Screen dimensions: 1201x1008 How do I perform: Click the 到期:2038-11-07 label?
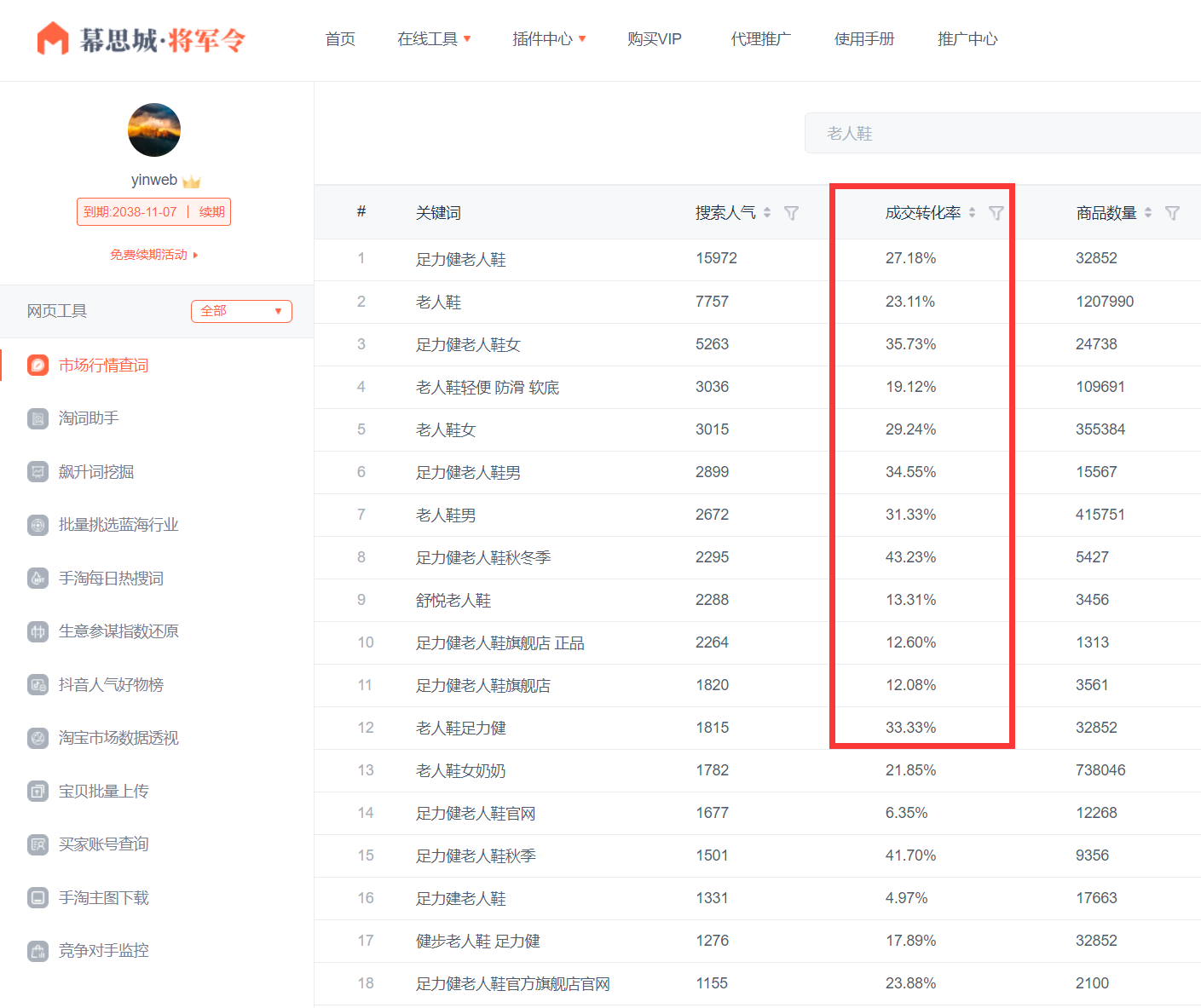[130, 212]
